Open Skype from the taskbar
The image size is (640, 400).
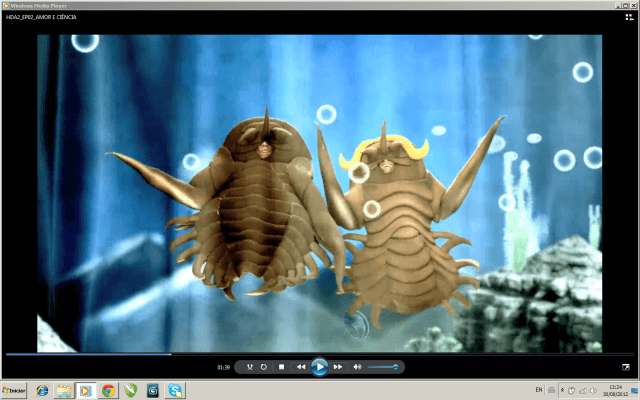tap(175, 390)
